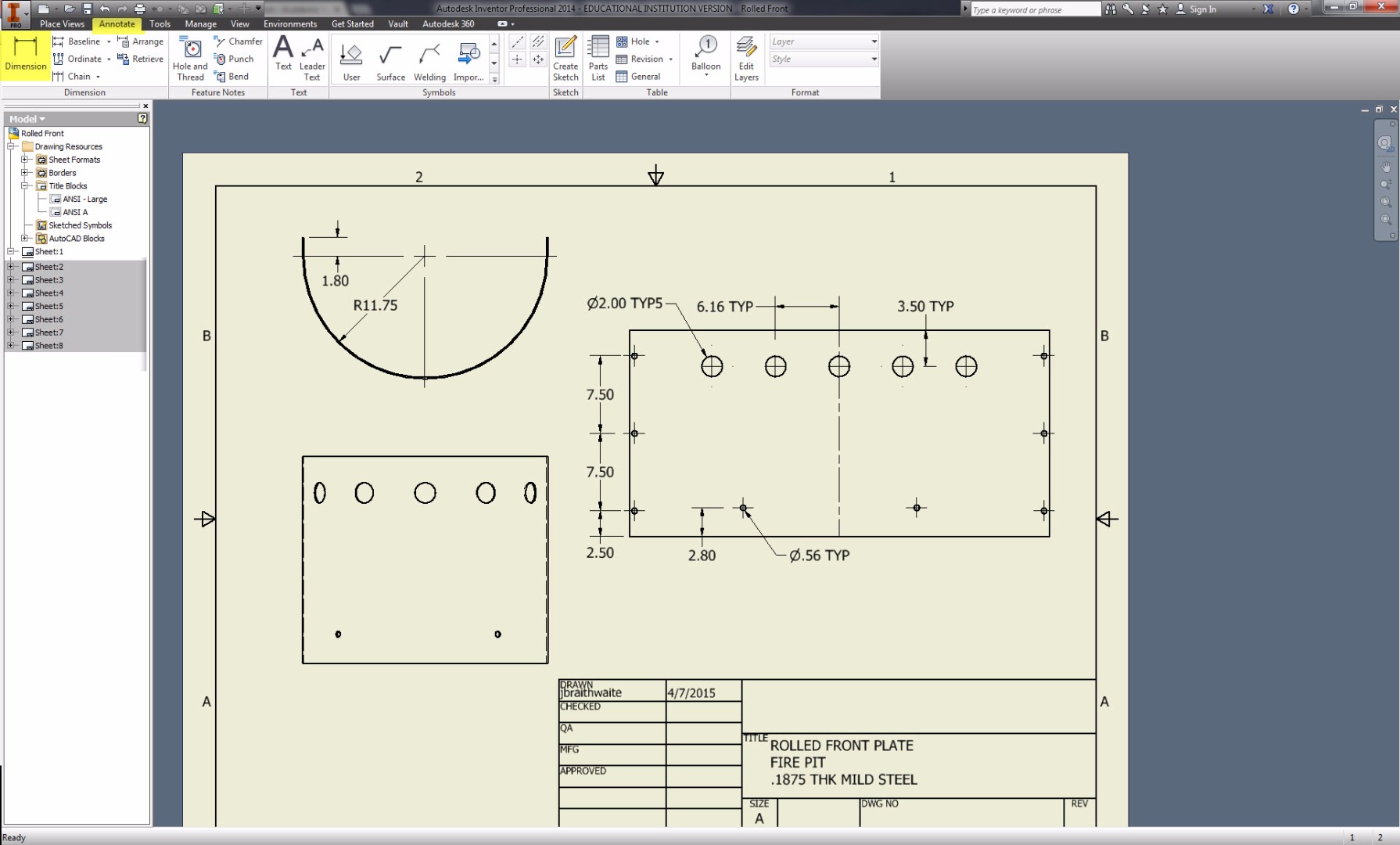
Task: Expand the Sheet:1 node
Action: click(x=11, y=252)
